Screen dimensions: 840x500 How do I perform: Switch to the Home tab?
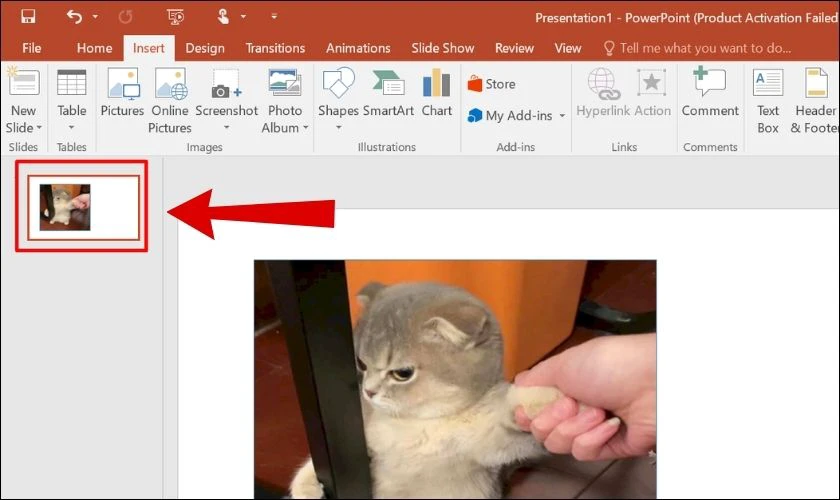tap(94, 48)
